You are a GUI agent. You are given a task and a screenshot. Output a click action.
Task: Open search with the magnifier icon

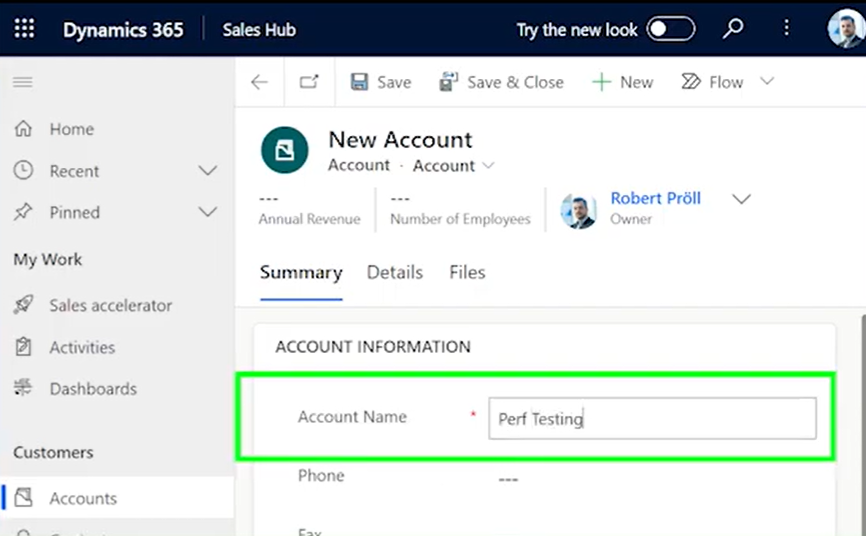coord(733,28)
